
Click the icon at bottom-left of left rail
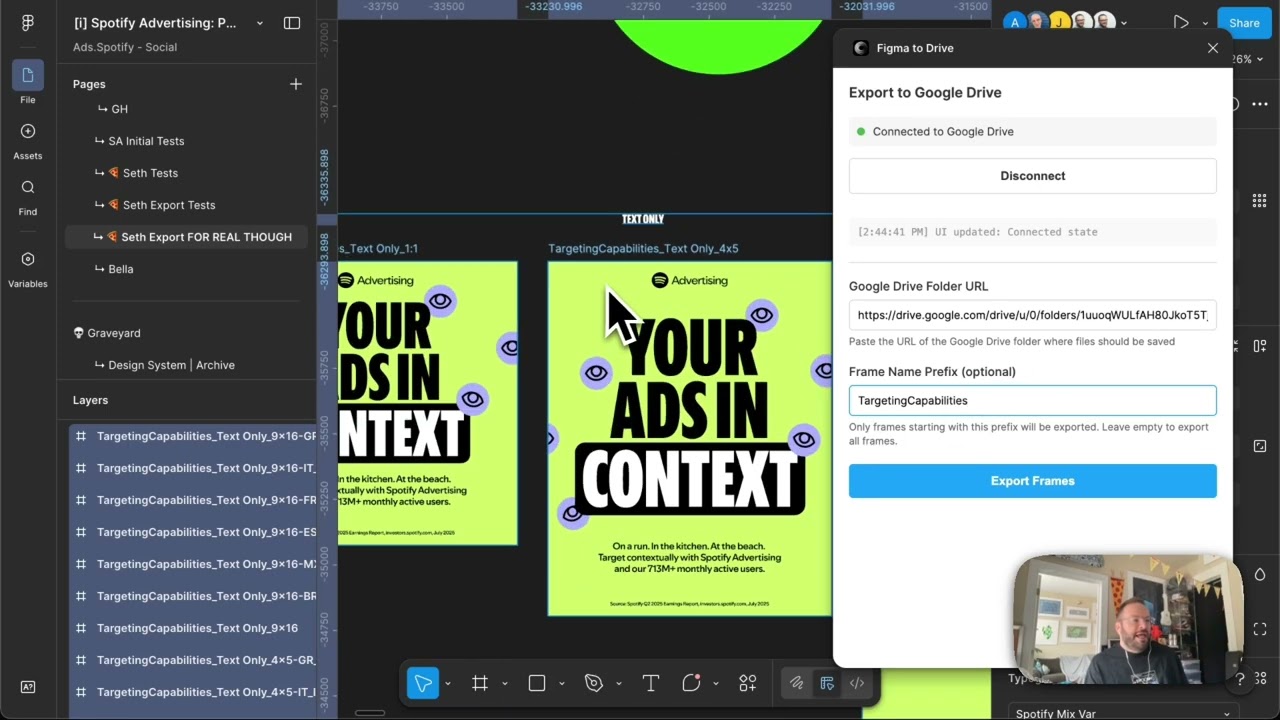[28, 687]
